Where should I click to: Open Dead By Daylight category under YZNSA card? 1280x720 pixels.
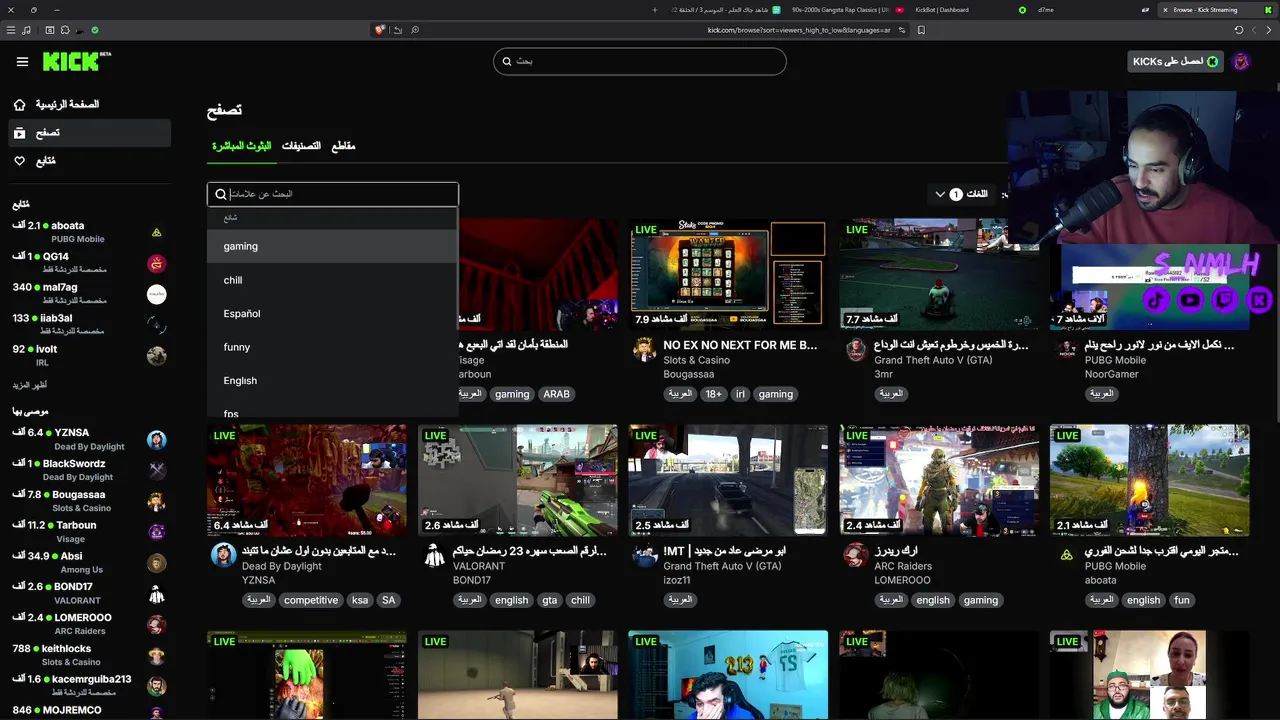(x=282, y=566)
